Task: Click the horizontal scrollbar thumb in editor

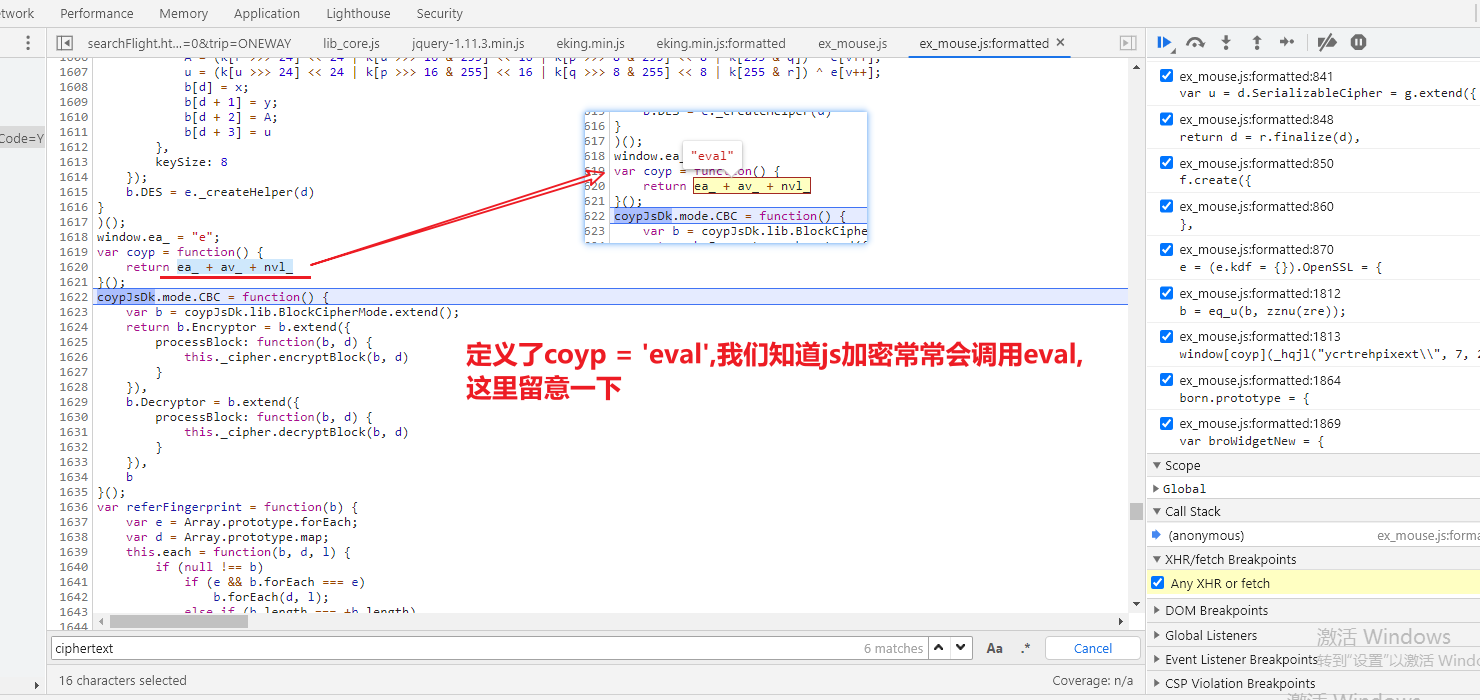Action: coord(179,622)
